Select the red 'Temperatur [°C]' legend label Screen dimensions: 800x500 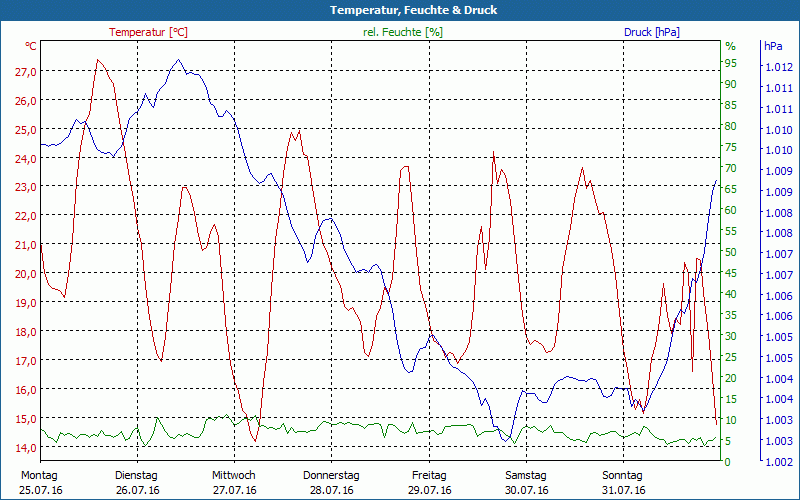click(148, 32)
